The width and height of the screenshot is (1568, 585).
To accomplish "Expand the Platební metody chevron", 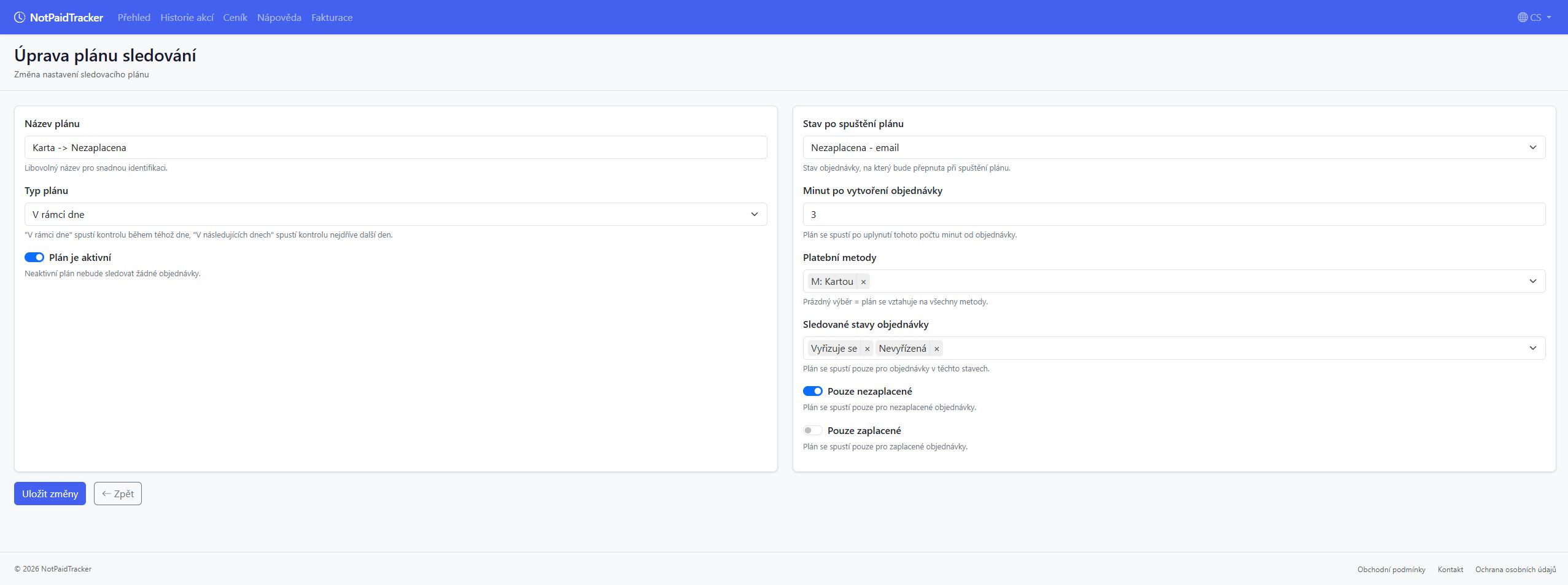I will click(x=1532, y=281).
